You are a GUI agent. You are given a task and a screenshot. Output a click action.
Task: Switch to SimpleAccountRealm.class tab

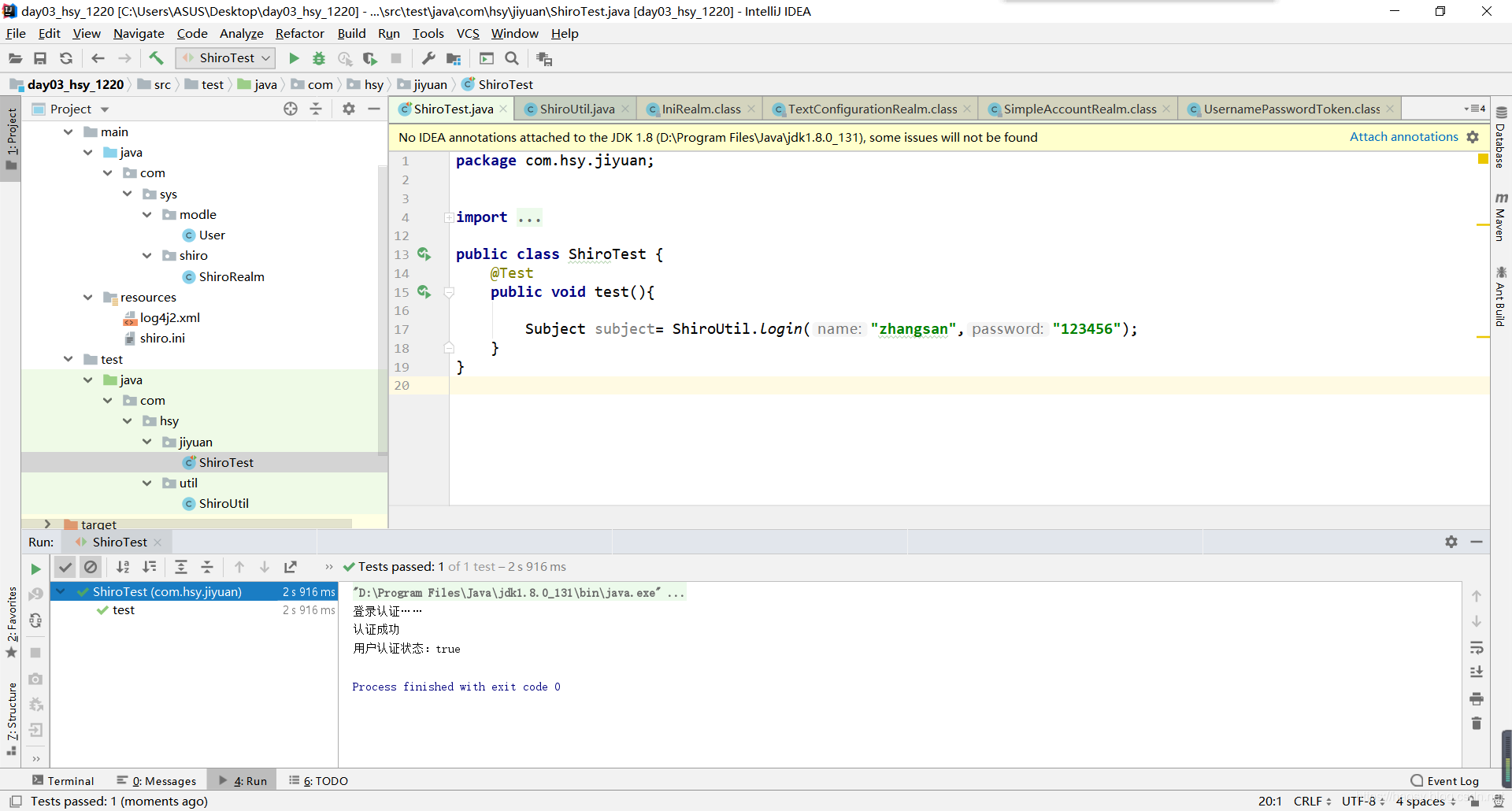1080,109
